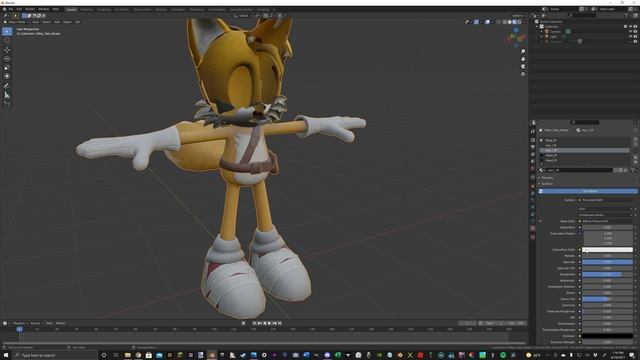Switch perspective/orthographic with grid icon
Viewport: 640px width, 360px height.
click(x=523, y=74)
